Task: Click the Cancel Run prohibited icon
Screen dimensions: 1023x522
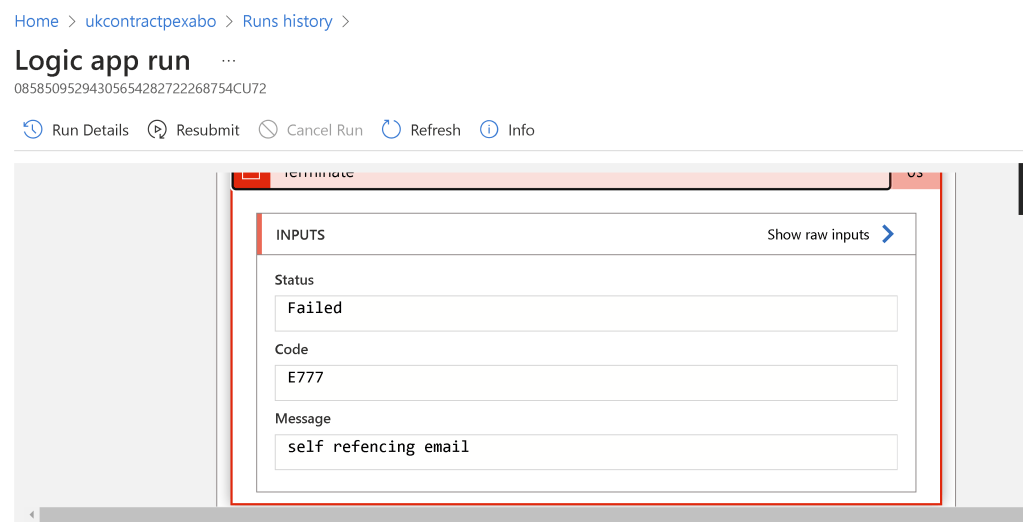Action: (268, 130)
